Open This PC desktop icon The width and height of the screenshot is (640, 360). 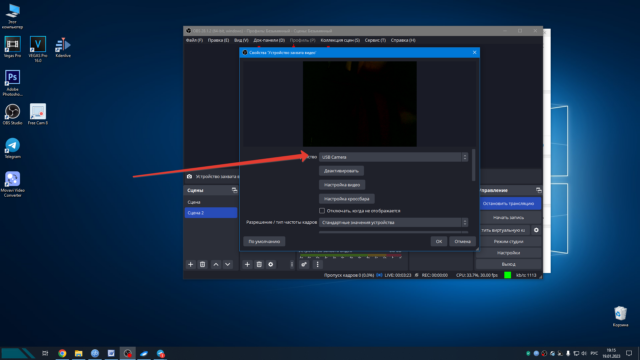[x=13, y=16]
